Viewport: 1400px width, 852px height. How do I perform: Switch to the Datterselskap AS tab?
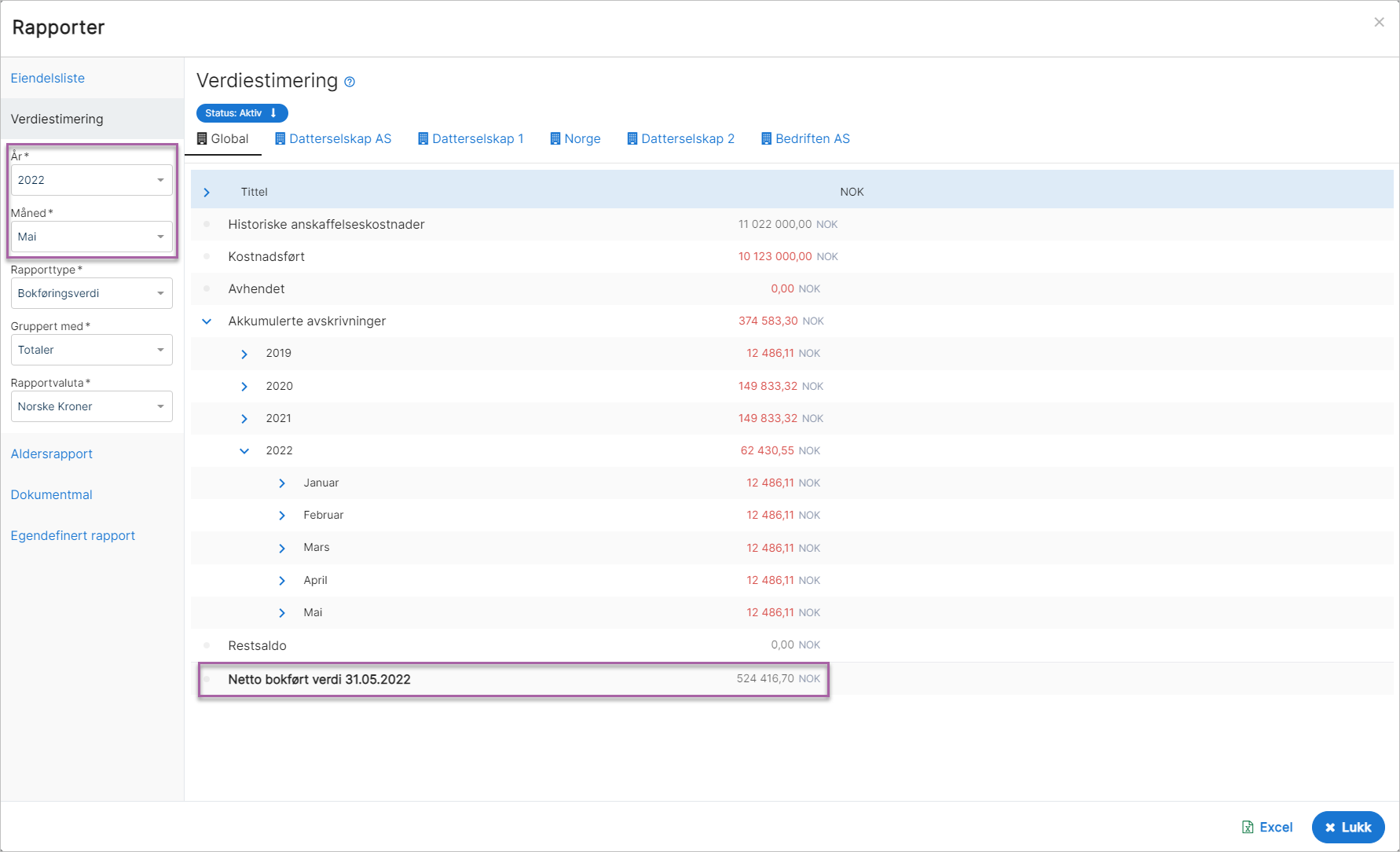pos(333,138)
